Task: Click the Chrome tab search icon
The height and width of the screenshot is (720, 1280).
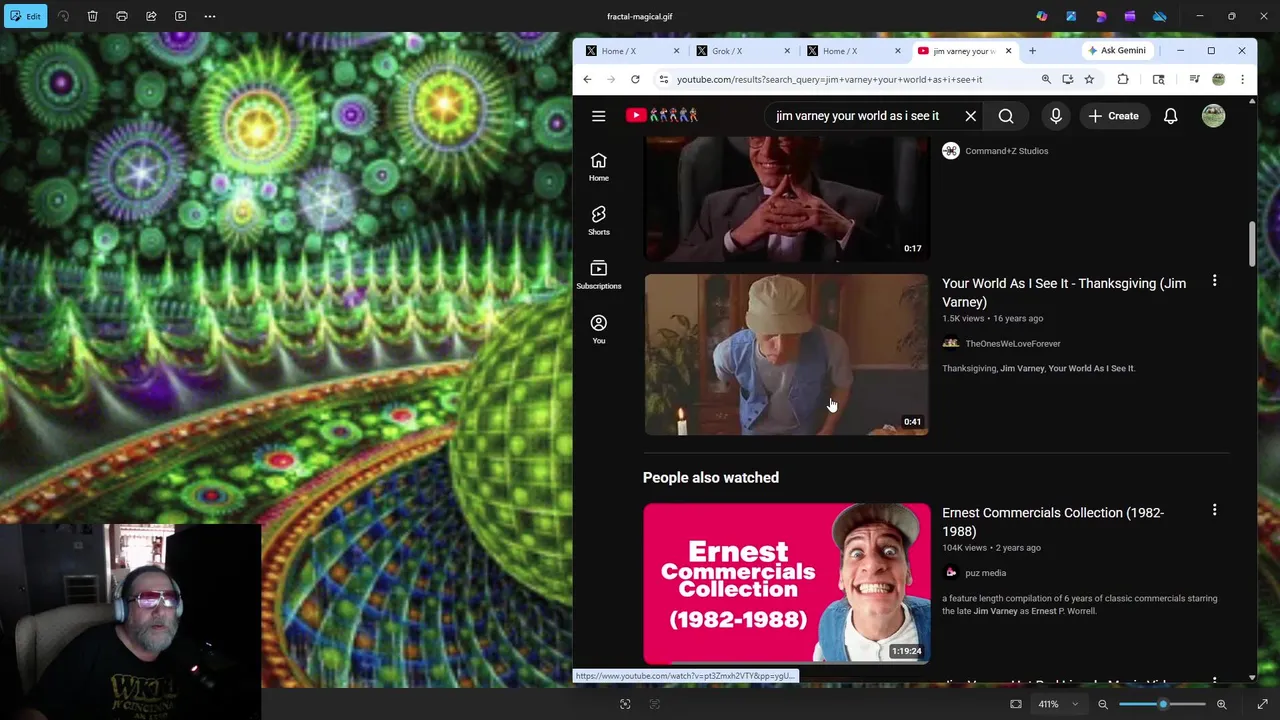Action: pyautogui.click(x=1159, y=79)
